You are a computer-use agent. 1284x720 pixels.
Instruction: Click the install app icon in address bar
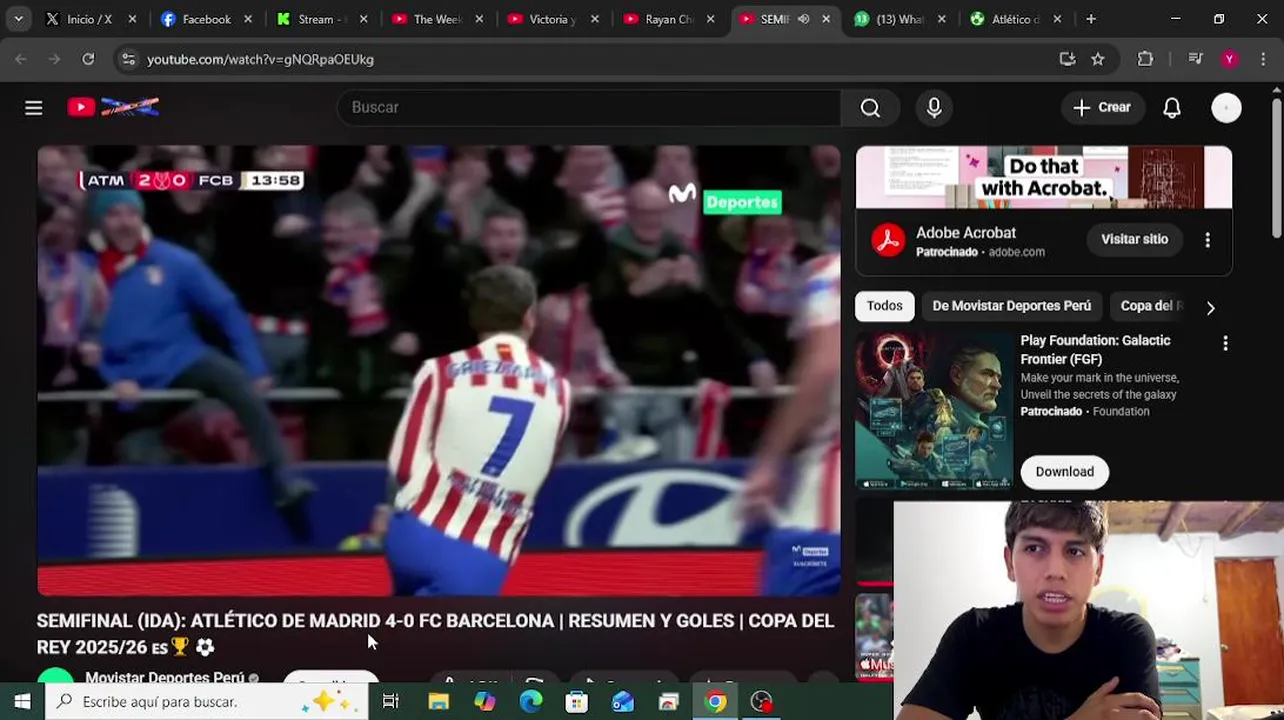pyautogui.click(x=1067, y=59)
